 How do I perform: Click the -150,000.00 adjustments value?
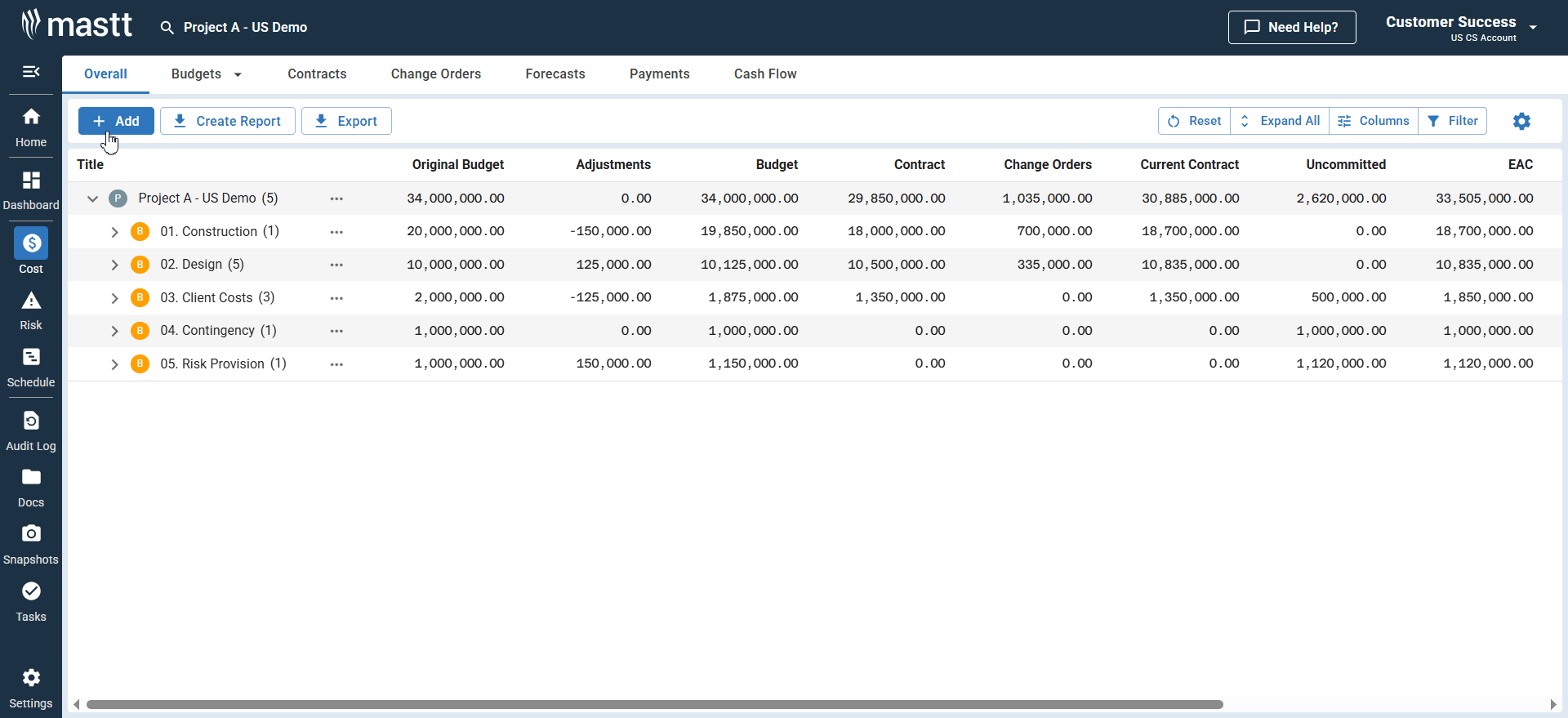611,231
